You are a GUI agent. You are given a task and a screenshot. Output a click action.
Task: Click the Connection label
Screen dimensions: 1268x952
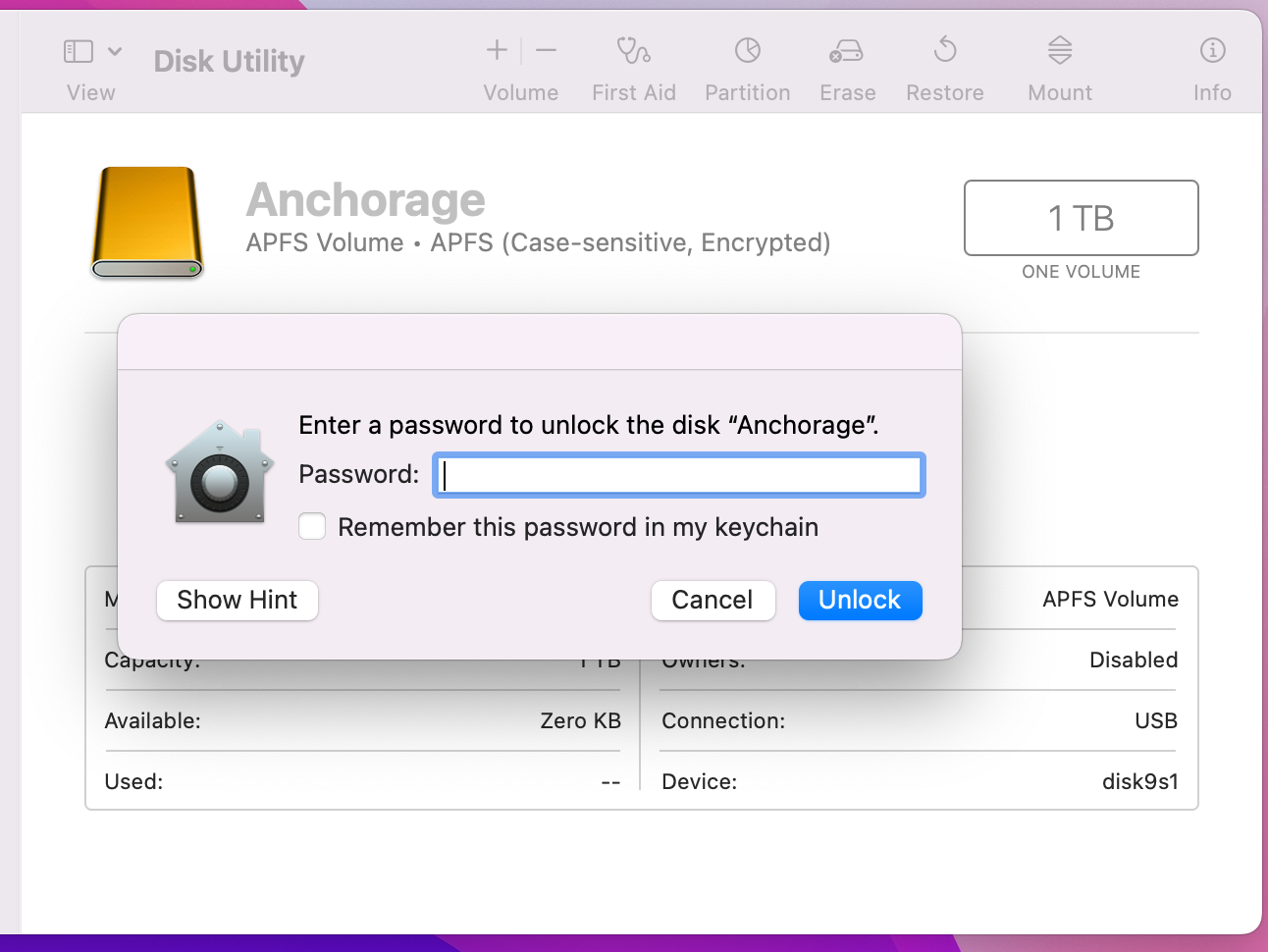[x=724, y=721]
